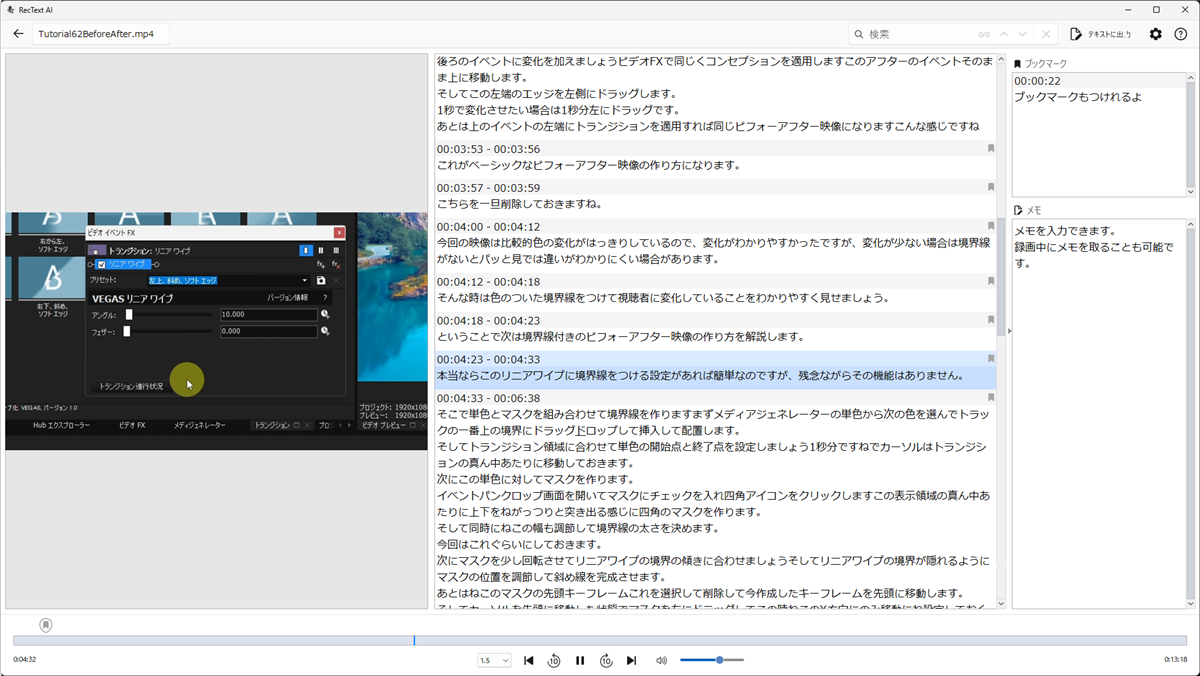
Task: Click the テキストに出力 export button
Action: pyautogui.click(x=1100, y=34)
